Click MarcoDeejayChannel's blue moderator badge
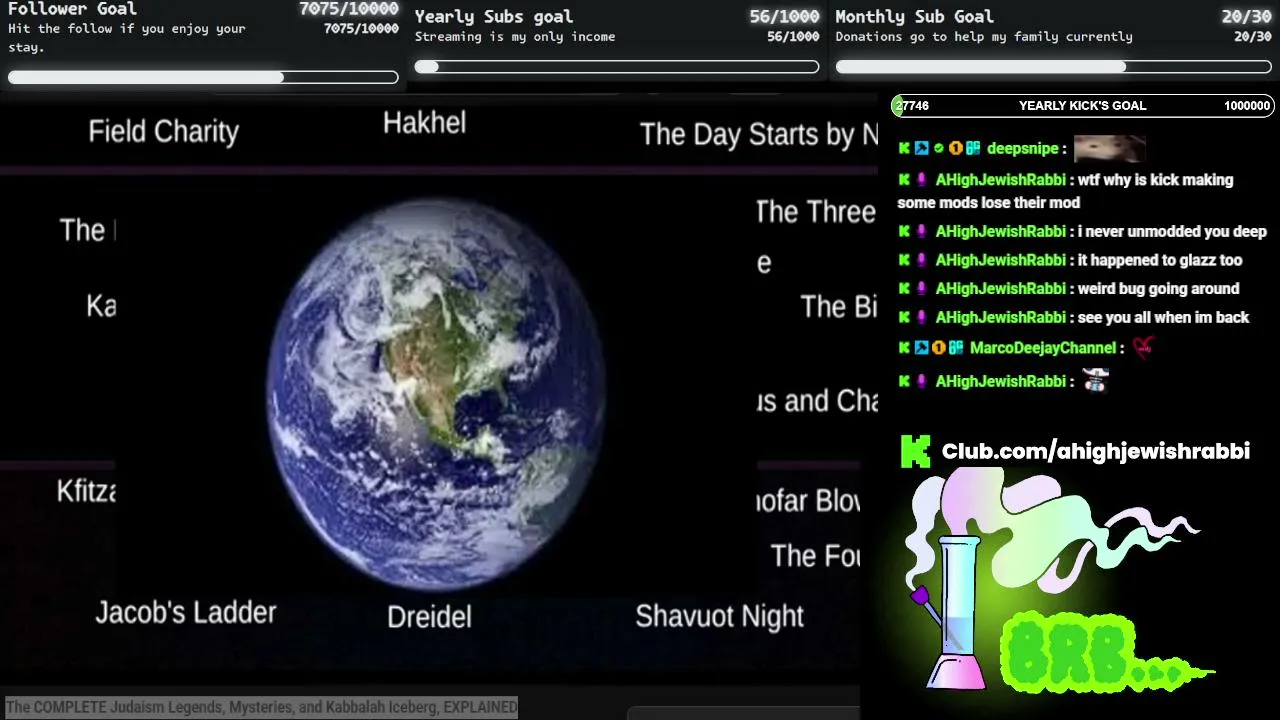The width and height of the screenshot is (1280, 720). [921, 348]
